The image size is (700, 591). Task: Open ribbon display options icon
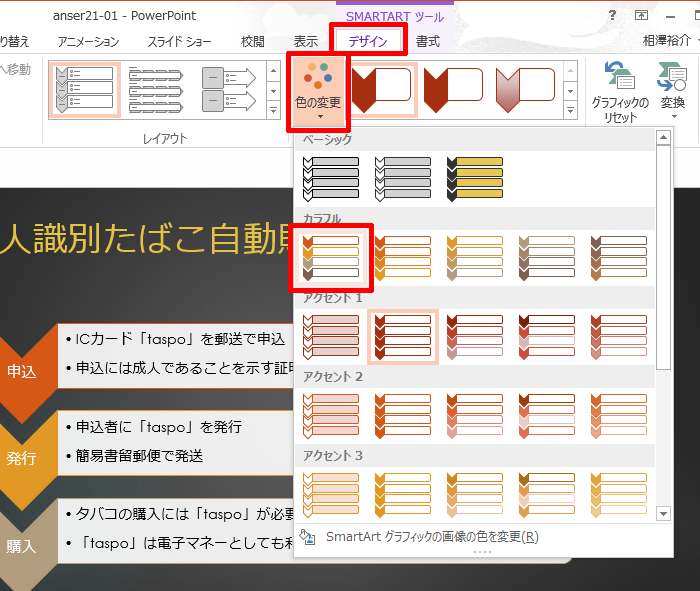pos(641,16)
